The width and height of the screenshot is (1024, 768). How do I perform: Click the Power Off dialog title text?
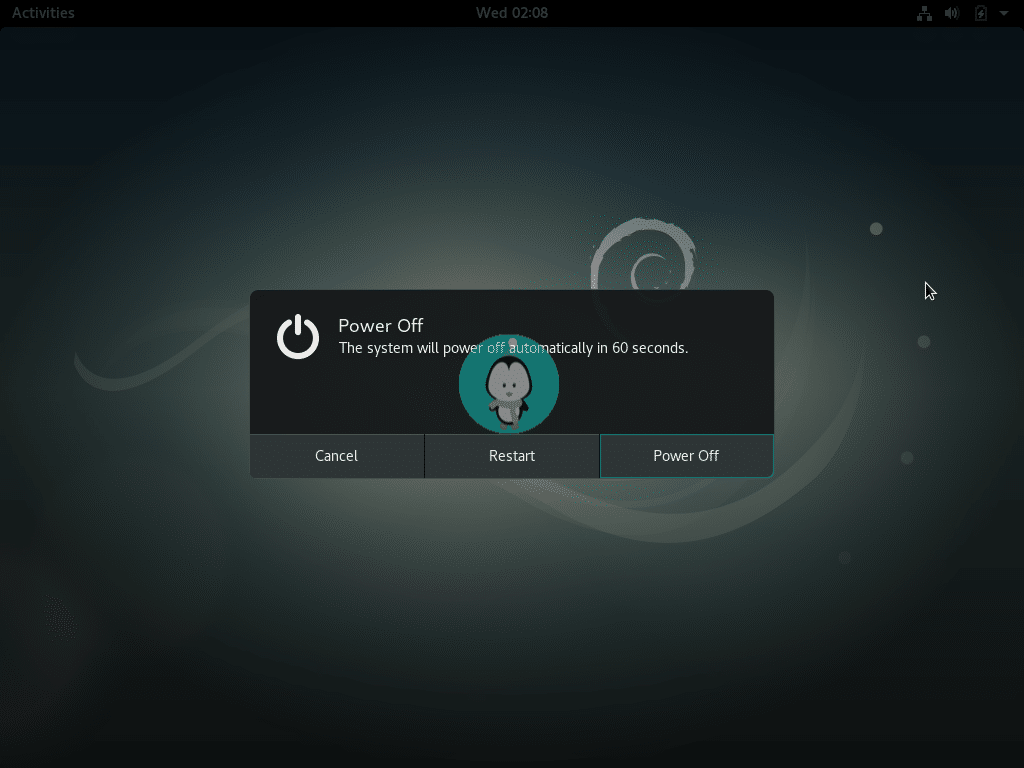[380, 326]
